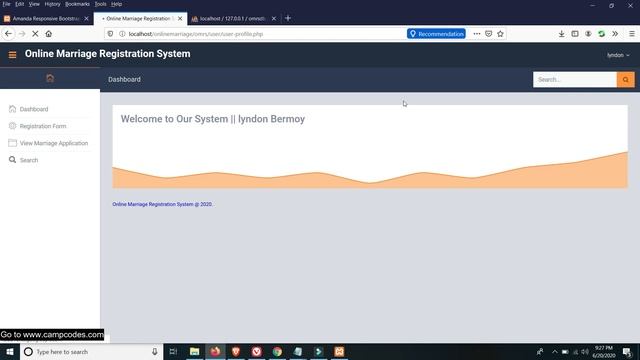Show sidebars toolbar icon
The height and width of the screenshot is (360, 640).
tap(575, 34)
